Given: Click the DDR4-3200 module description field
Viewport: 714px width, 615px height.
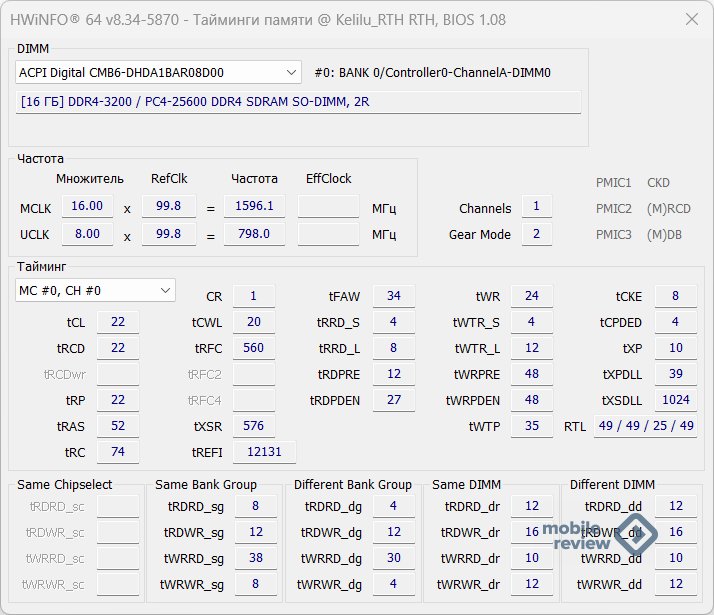Looking at the screenshot, I should point(298,102).
